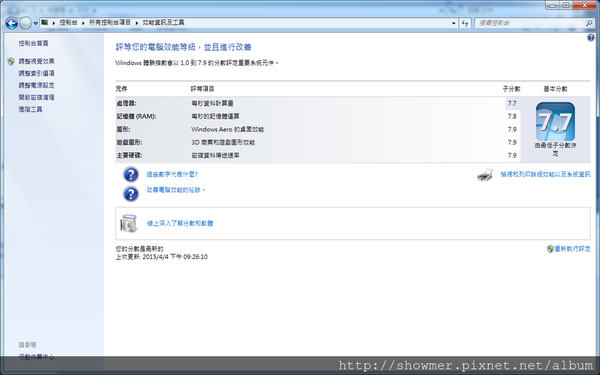Expand the chevron after 控制台 breadcrumb

click(83, 23)
